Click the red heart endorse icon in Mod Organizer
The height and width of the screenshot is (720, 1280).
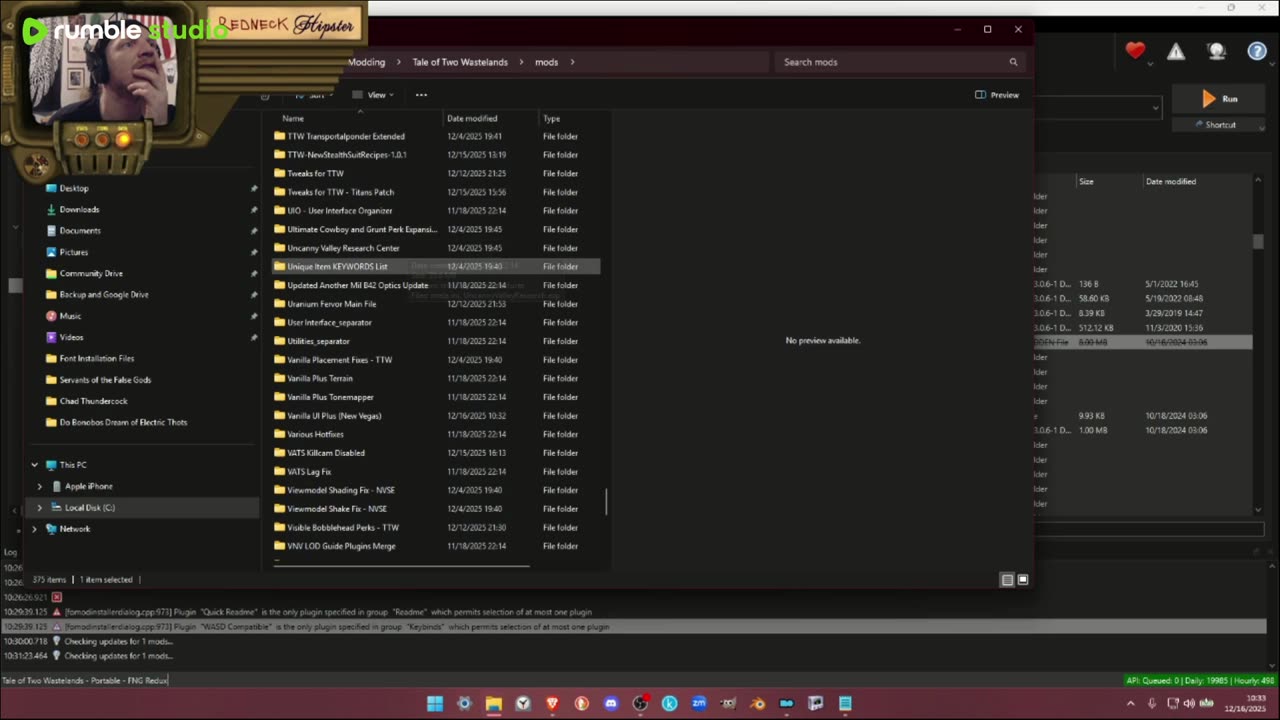point(1135,50)
